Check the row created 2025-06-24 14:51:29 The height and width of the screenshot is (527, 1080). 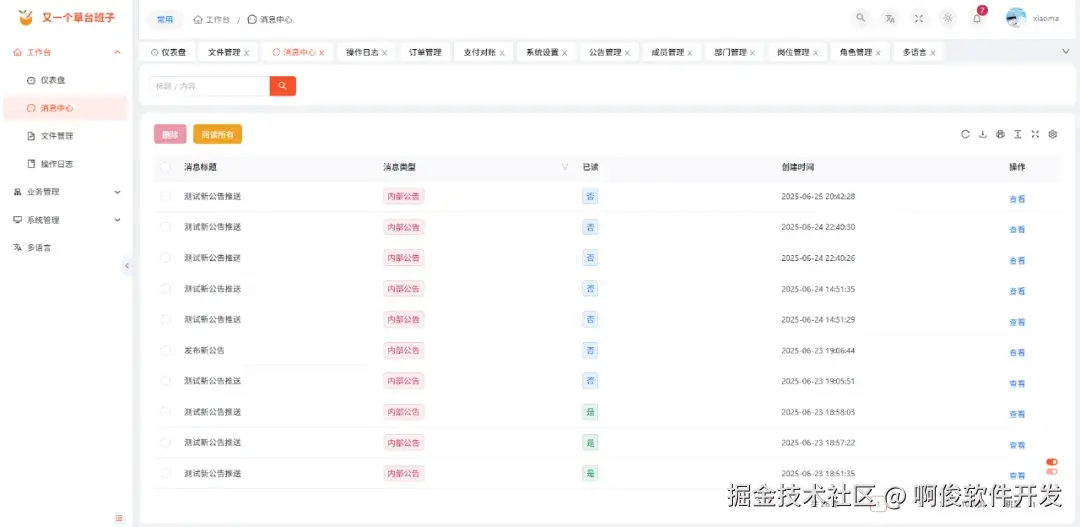pyautogui.click(x=165, y=319)
